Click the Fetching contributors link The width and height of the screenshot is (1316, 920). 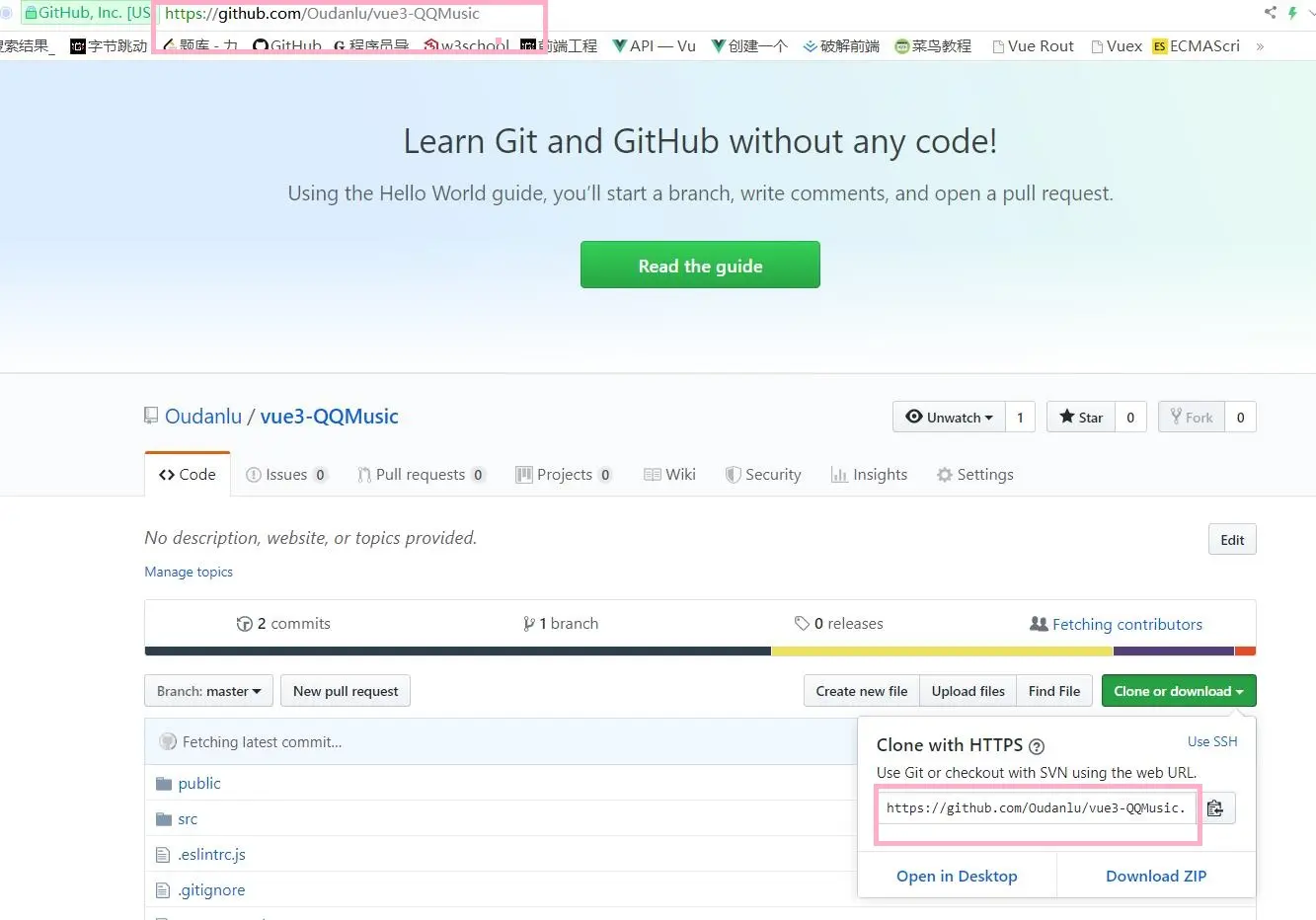tap(1117, 625)
